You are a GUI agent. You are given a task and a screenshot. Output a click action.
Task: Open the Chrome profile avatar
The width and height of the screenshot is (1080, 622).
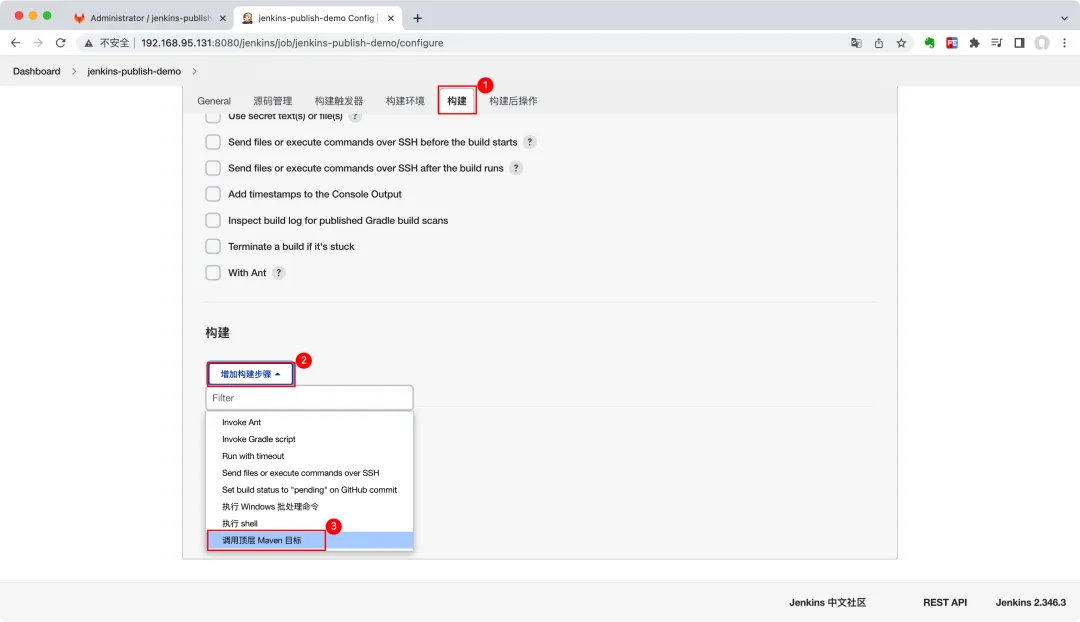click(1042, 43)
